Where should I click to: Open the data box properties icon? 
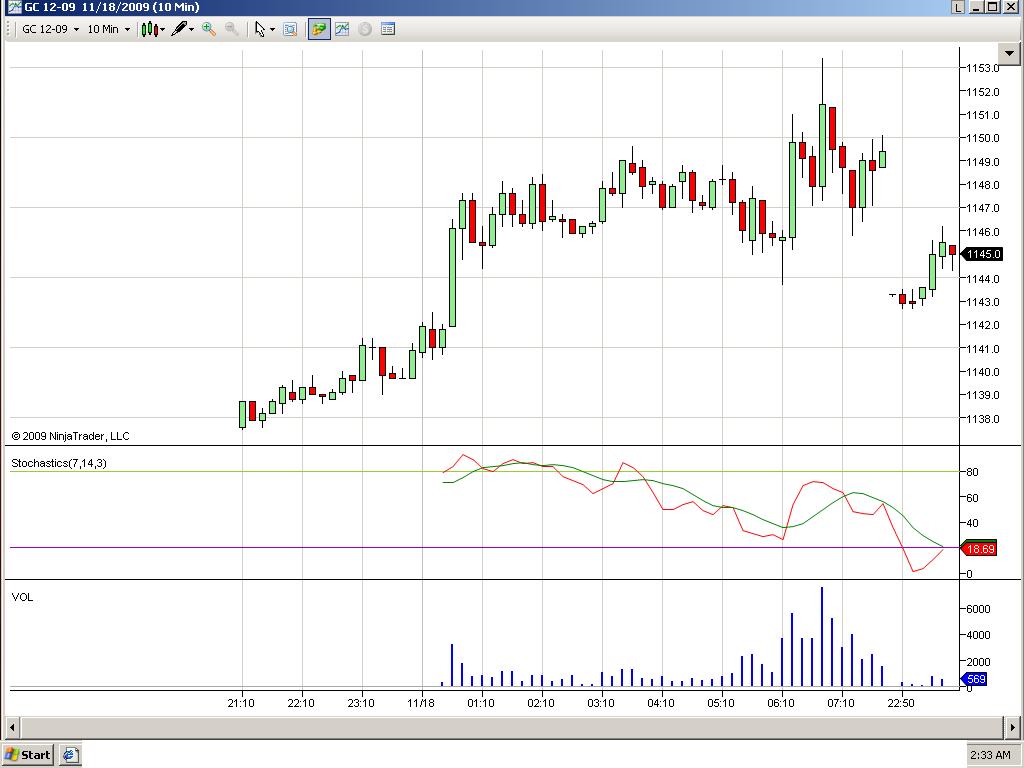tap(388, 29)
